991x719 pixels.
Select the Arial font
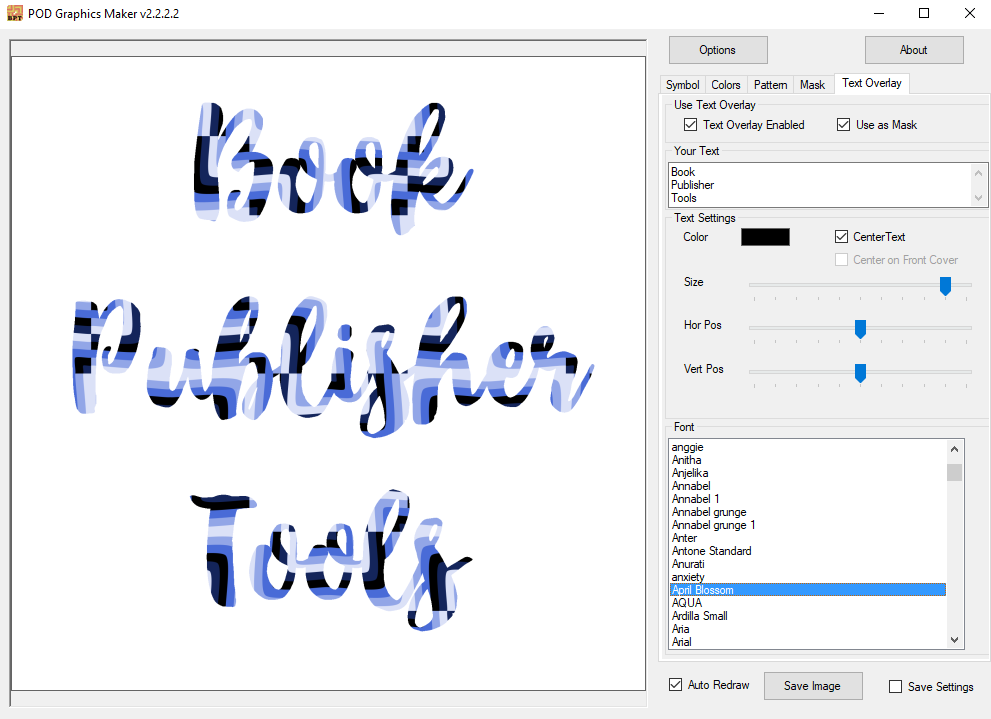pos(808,642)
